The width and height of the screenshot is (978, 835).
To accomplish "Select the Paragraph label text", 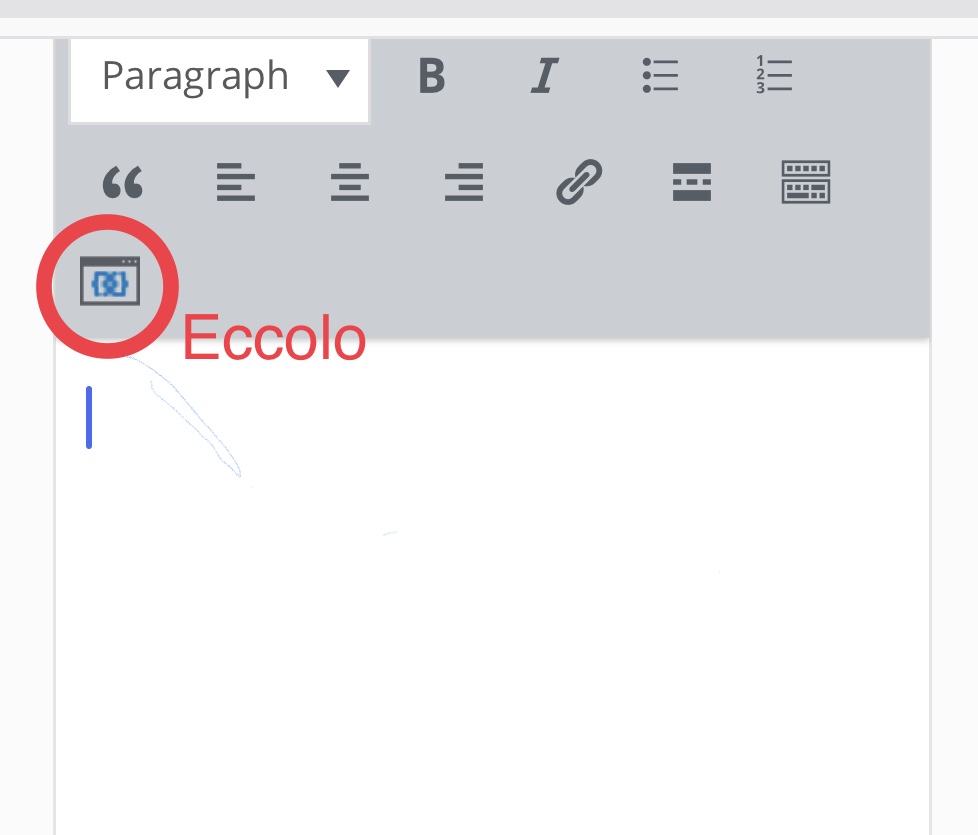I will pos(195,77).
